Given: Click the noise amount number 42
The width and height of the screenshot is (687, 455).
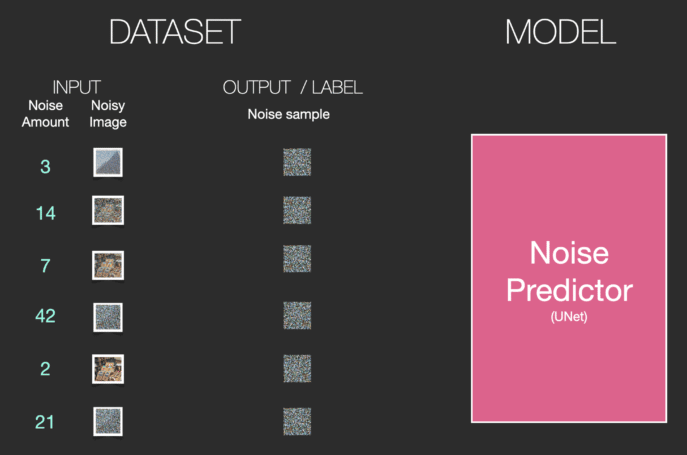Looking at the screenshot, I should point(45,316).
